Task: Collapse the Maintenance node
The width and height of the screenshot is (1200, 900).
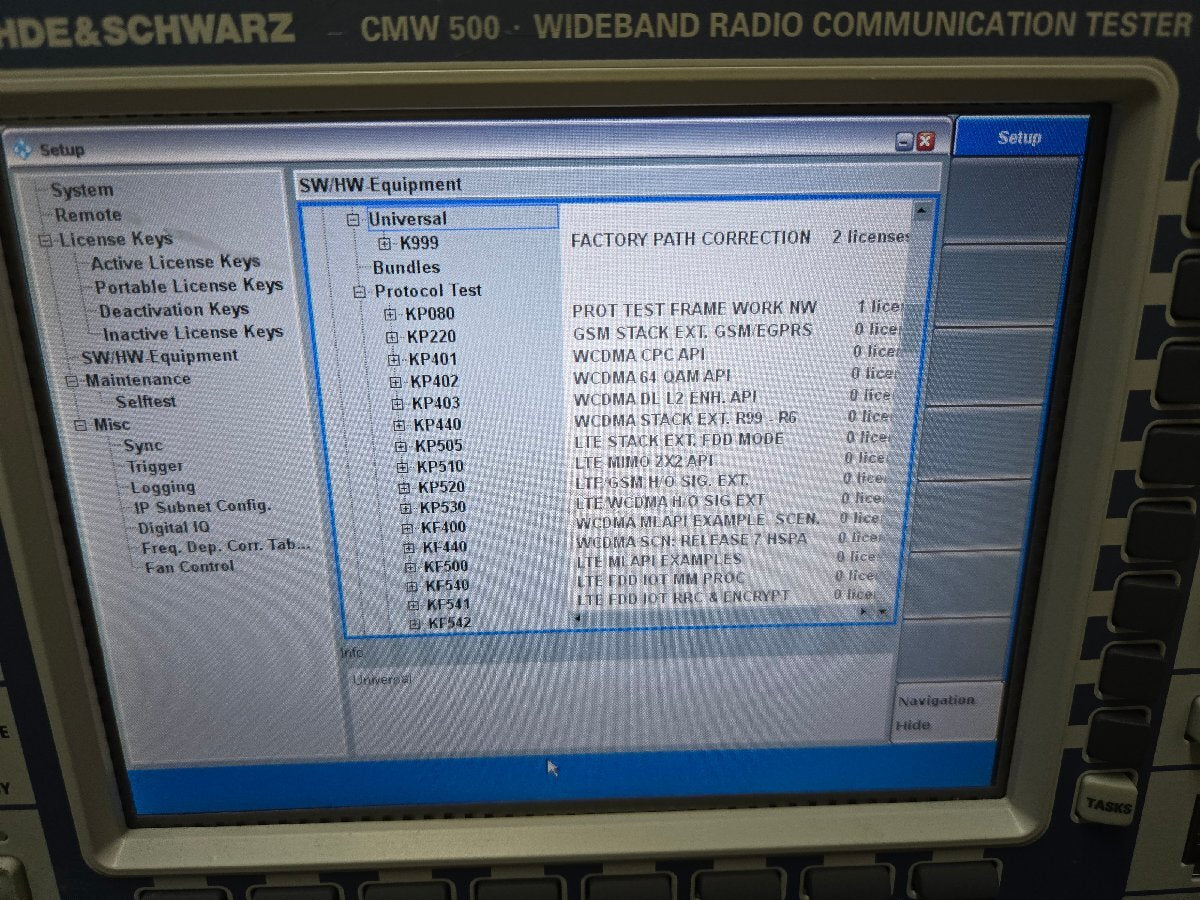Action: pos(71,380)
